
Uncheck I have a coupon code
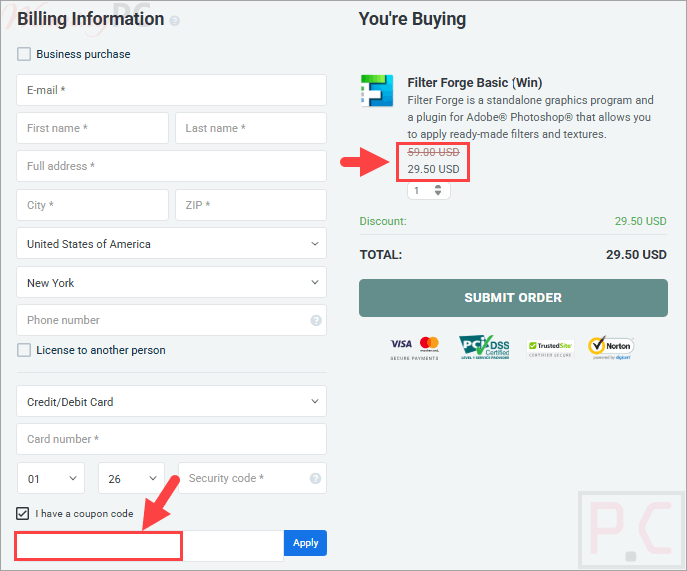(x=23, y=514)
